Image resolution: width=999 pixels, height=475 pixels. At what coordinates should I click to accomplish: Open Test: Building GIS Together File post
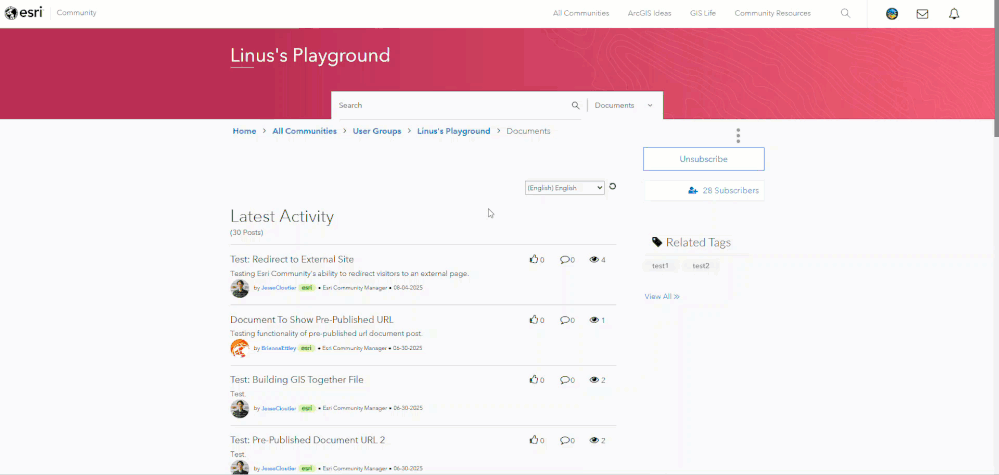(297, 379)
